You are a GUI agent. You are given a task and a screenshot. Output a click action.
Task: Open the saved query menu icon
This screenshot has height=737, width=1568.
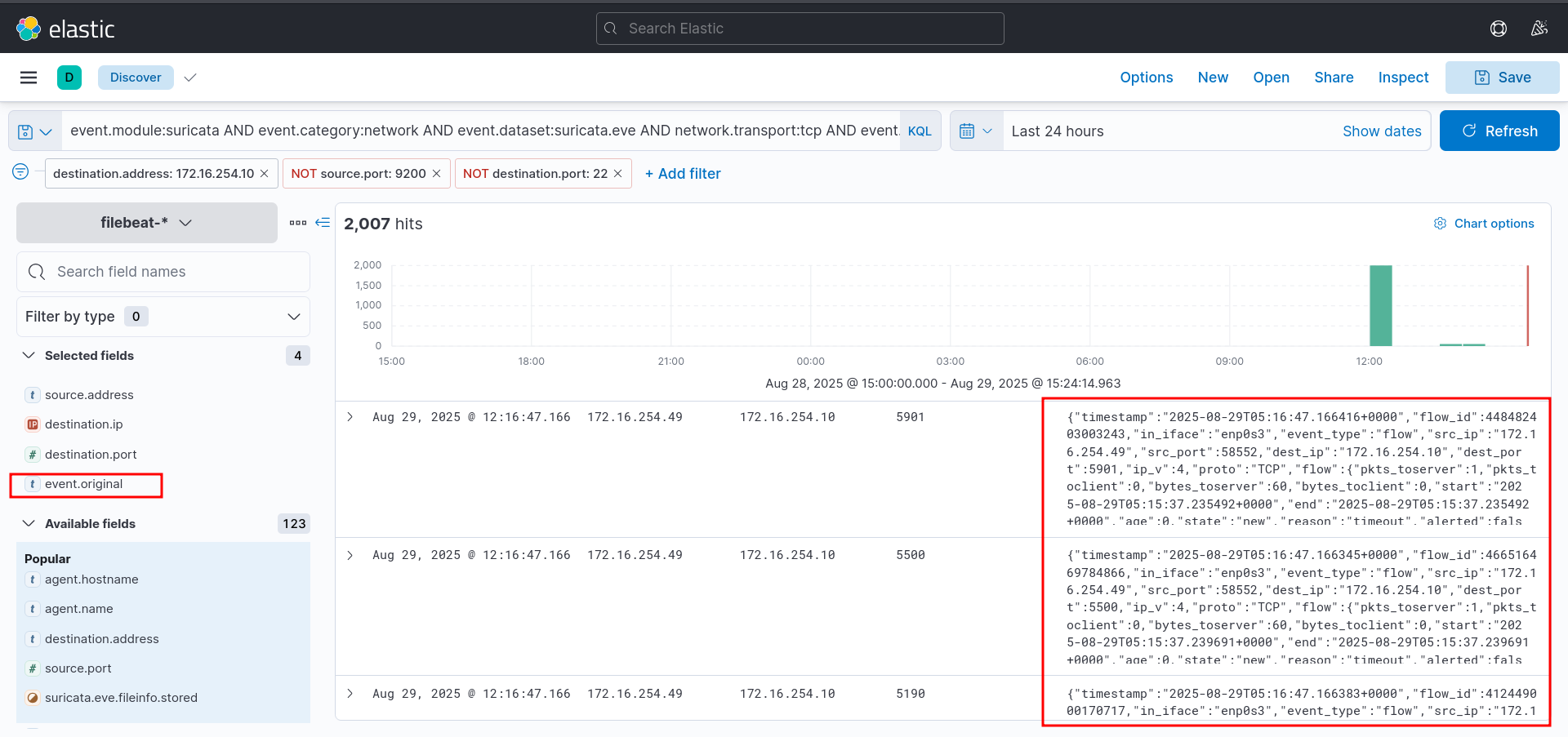(x=34, y=131)
